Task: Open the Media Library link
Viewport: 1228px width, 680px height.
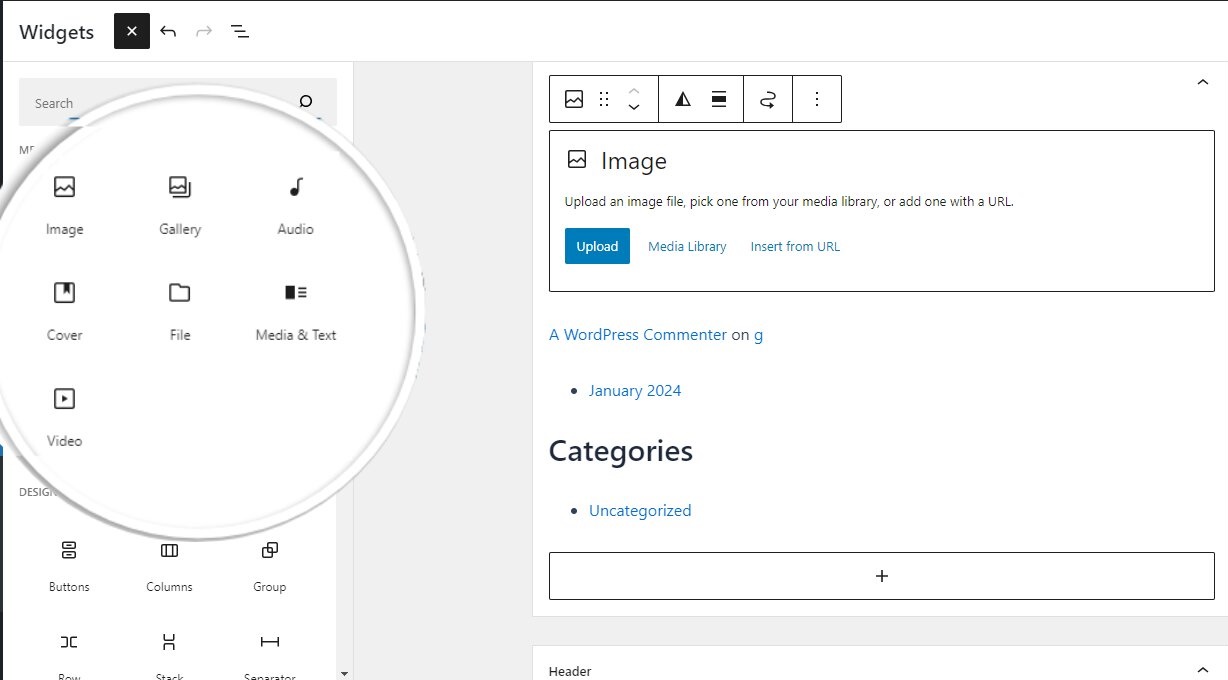Action: tap(687, 246)
